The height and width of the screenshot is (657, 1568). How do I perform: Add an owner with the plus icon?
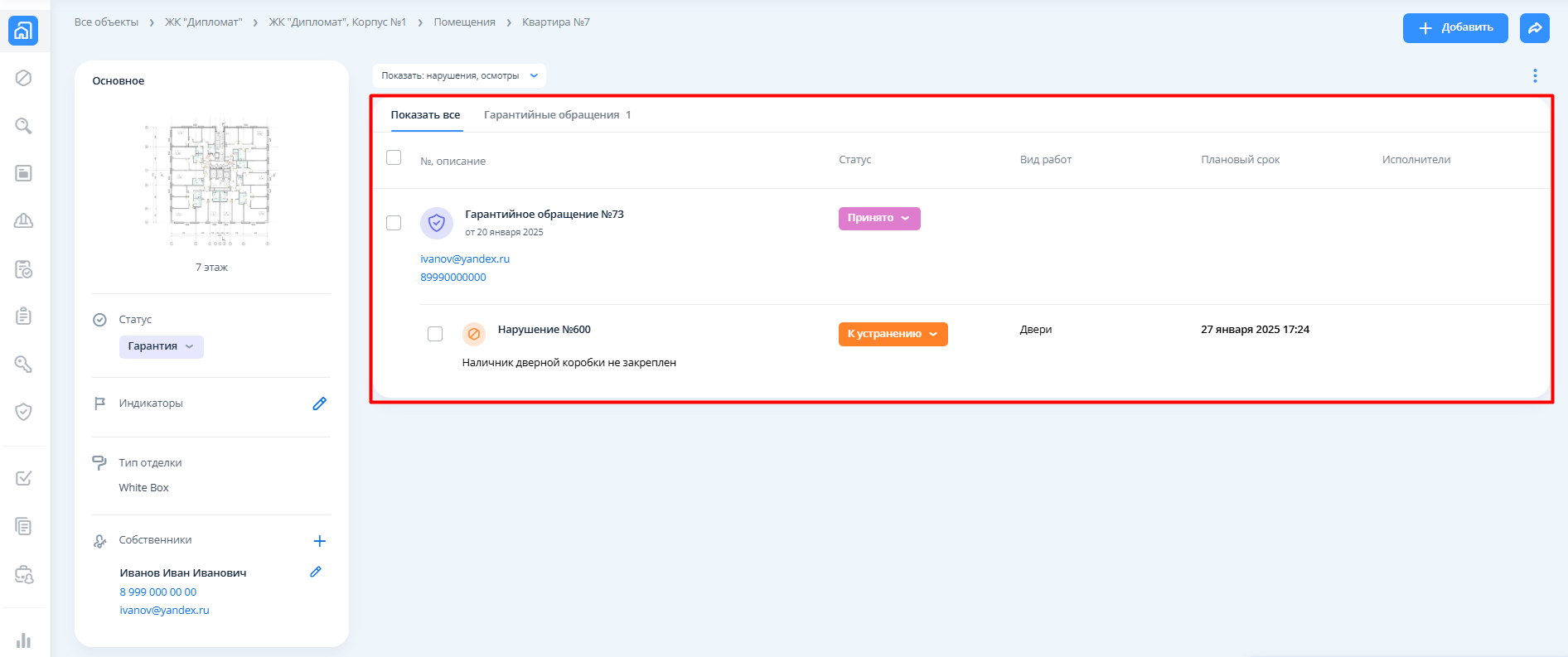[319, 541]
